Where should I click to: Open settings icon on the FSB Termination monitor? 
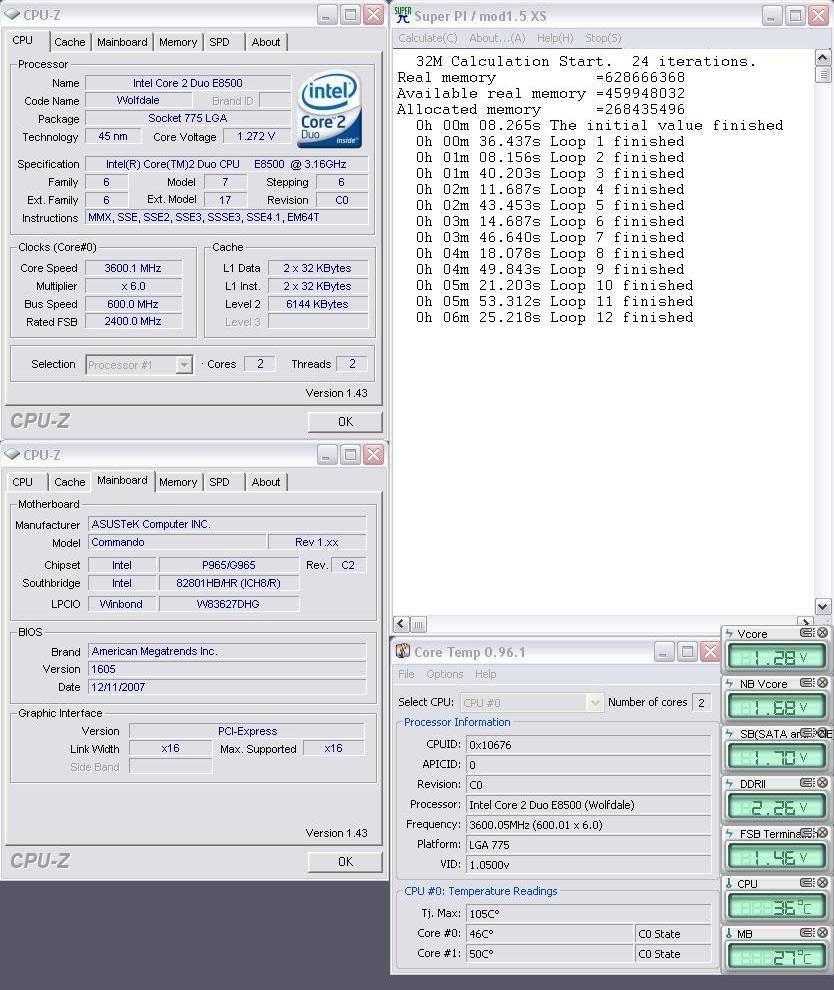(806, 833)
